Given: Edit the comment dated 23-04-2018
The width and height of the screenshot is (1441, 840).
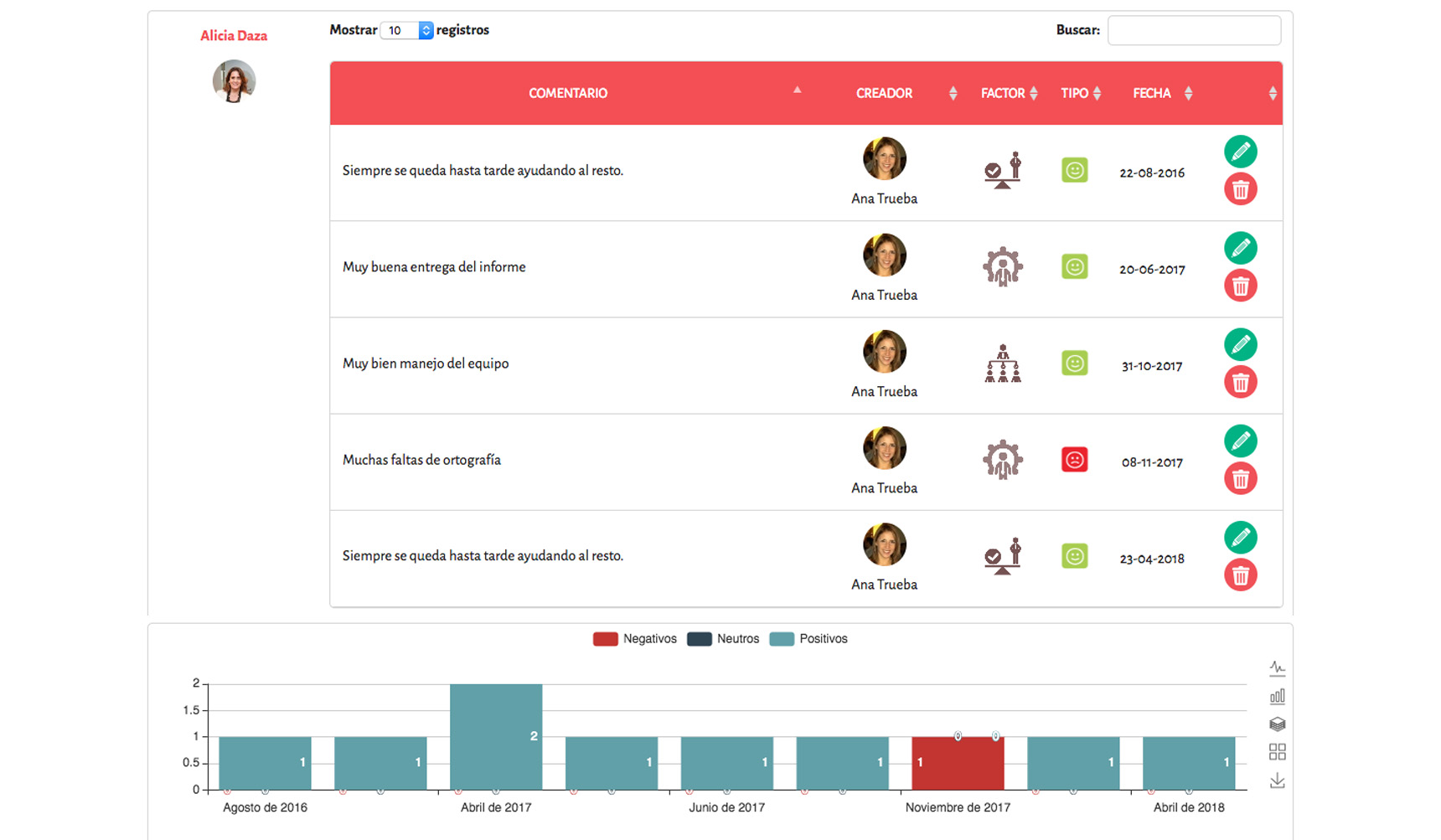Looking at the screenshot, I should tap(1240, 537).
